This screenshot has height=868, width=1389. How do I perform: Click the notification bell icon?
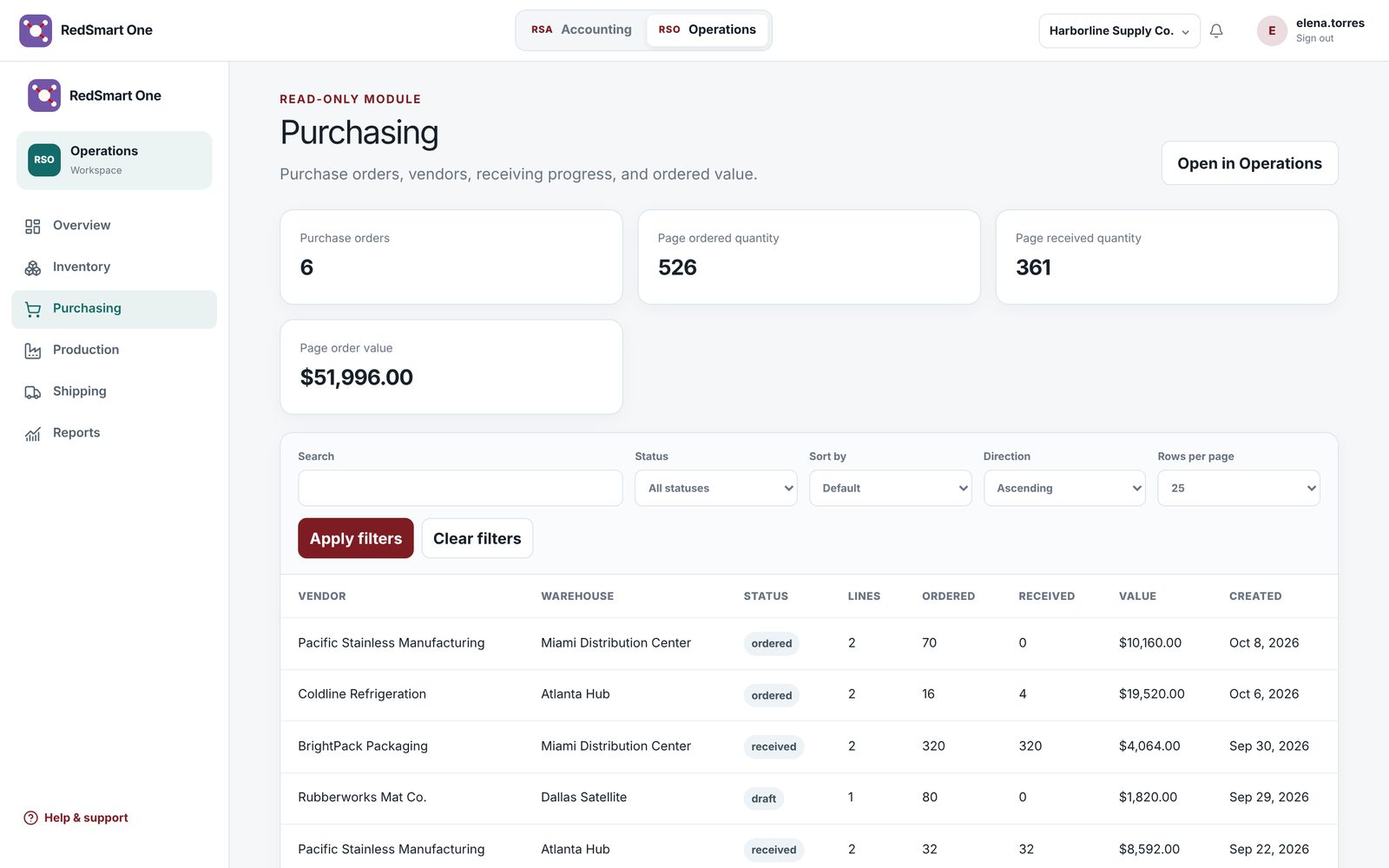pyautogui.click(x=1216, y=30)
